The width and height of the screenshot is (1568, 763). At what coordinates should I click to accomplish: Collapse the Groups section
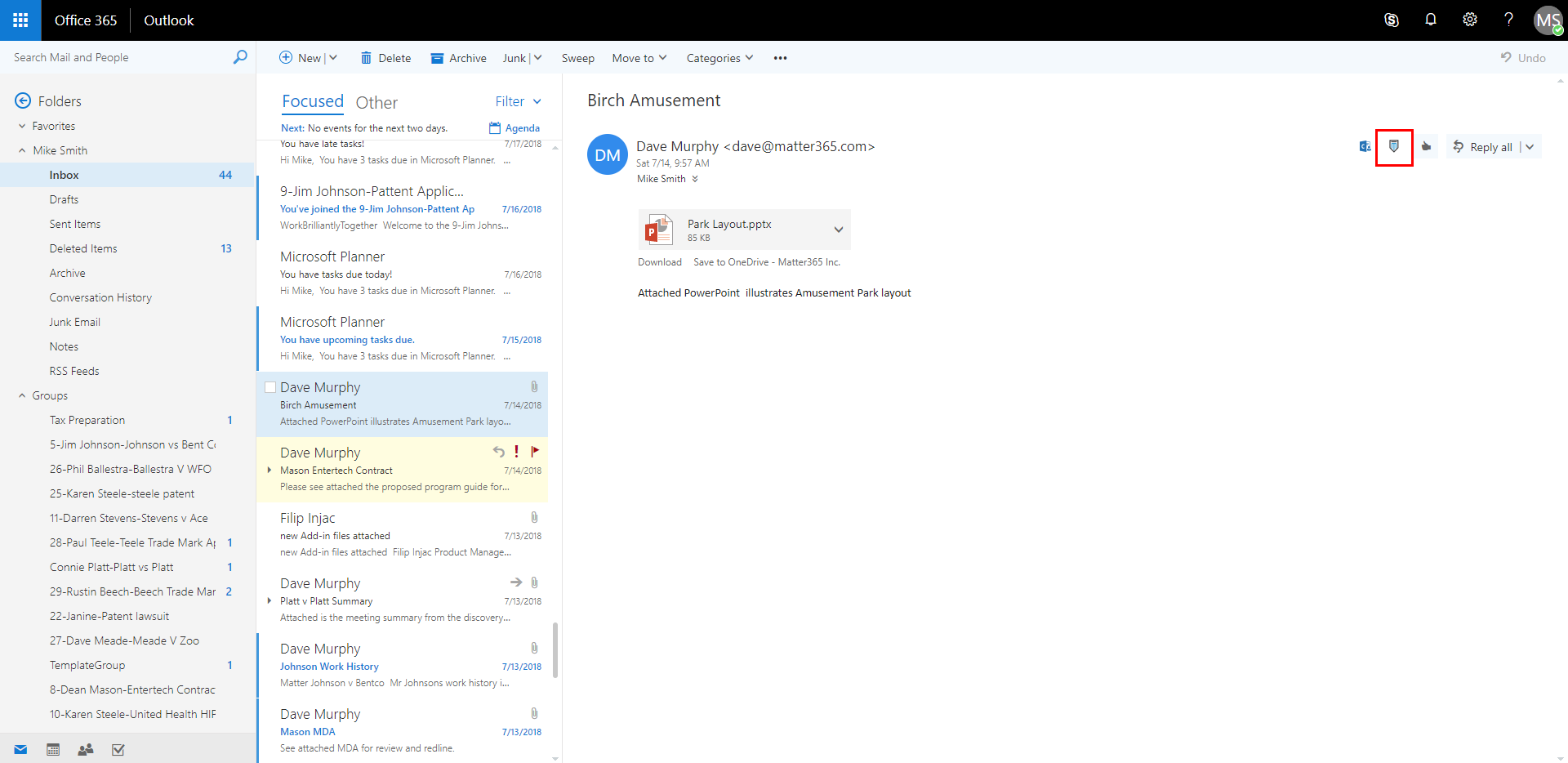coord(22,395)
